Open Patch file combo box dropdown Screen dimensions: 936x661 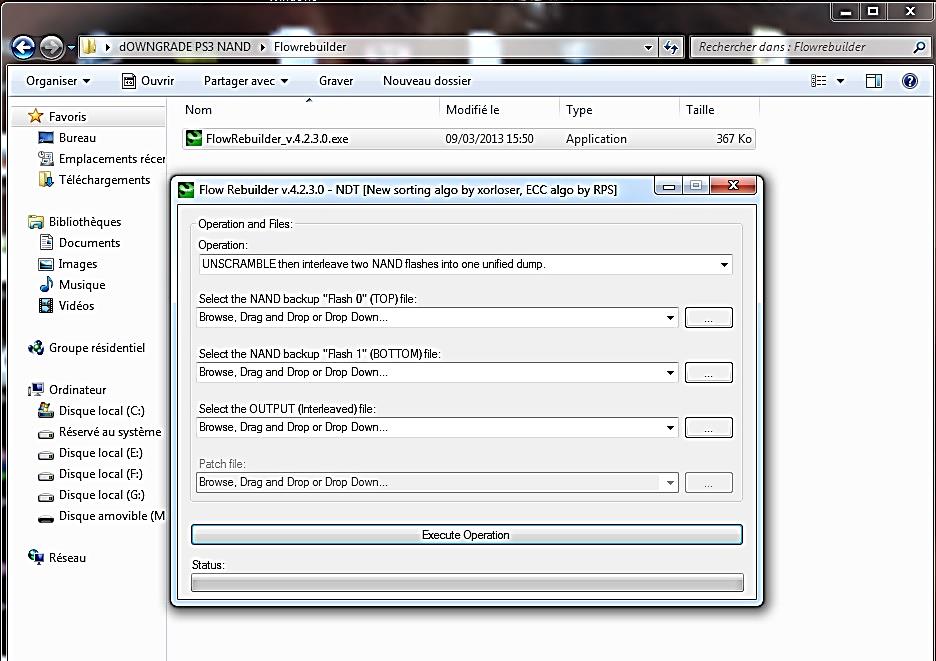click(670, 482)
